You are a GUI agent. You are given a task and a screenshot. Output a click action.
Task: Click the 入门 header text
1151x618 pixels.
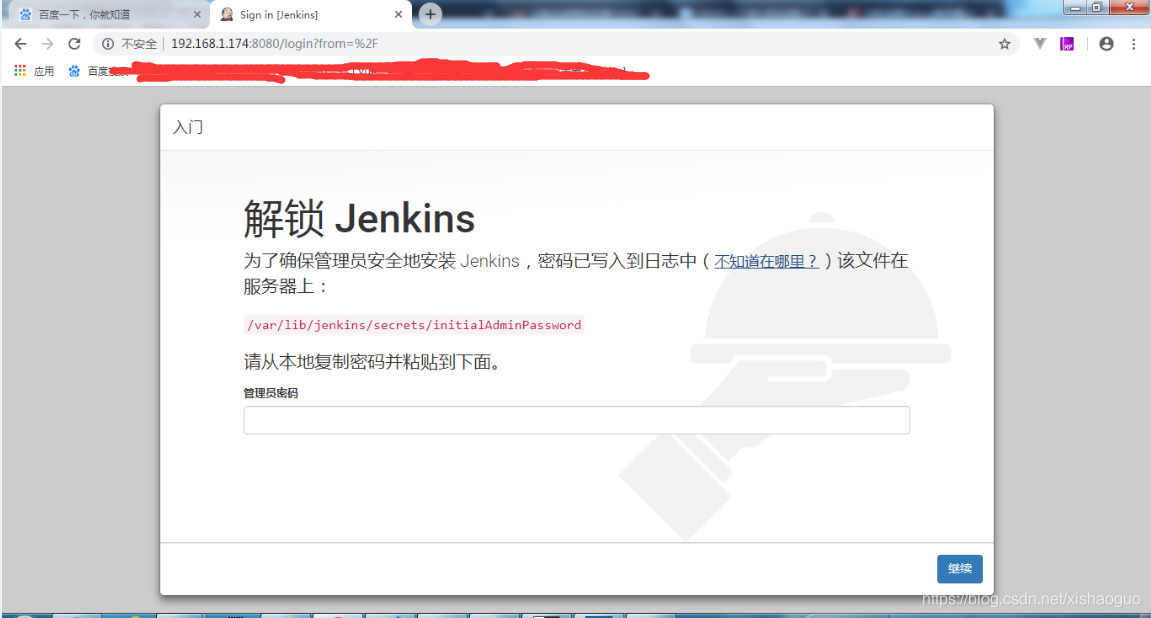point(188,127)
